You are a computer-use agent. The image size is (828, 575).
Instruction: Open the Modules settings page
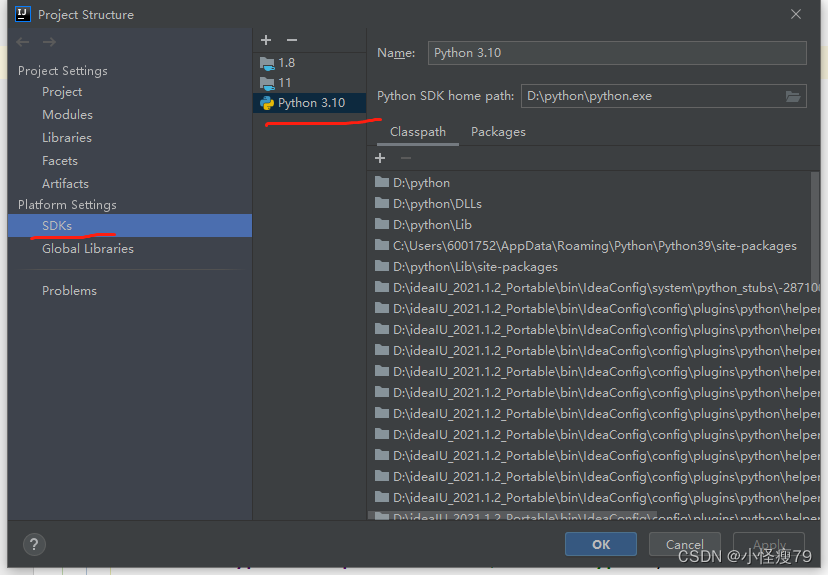click(67, 115)
